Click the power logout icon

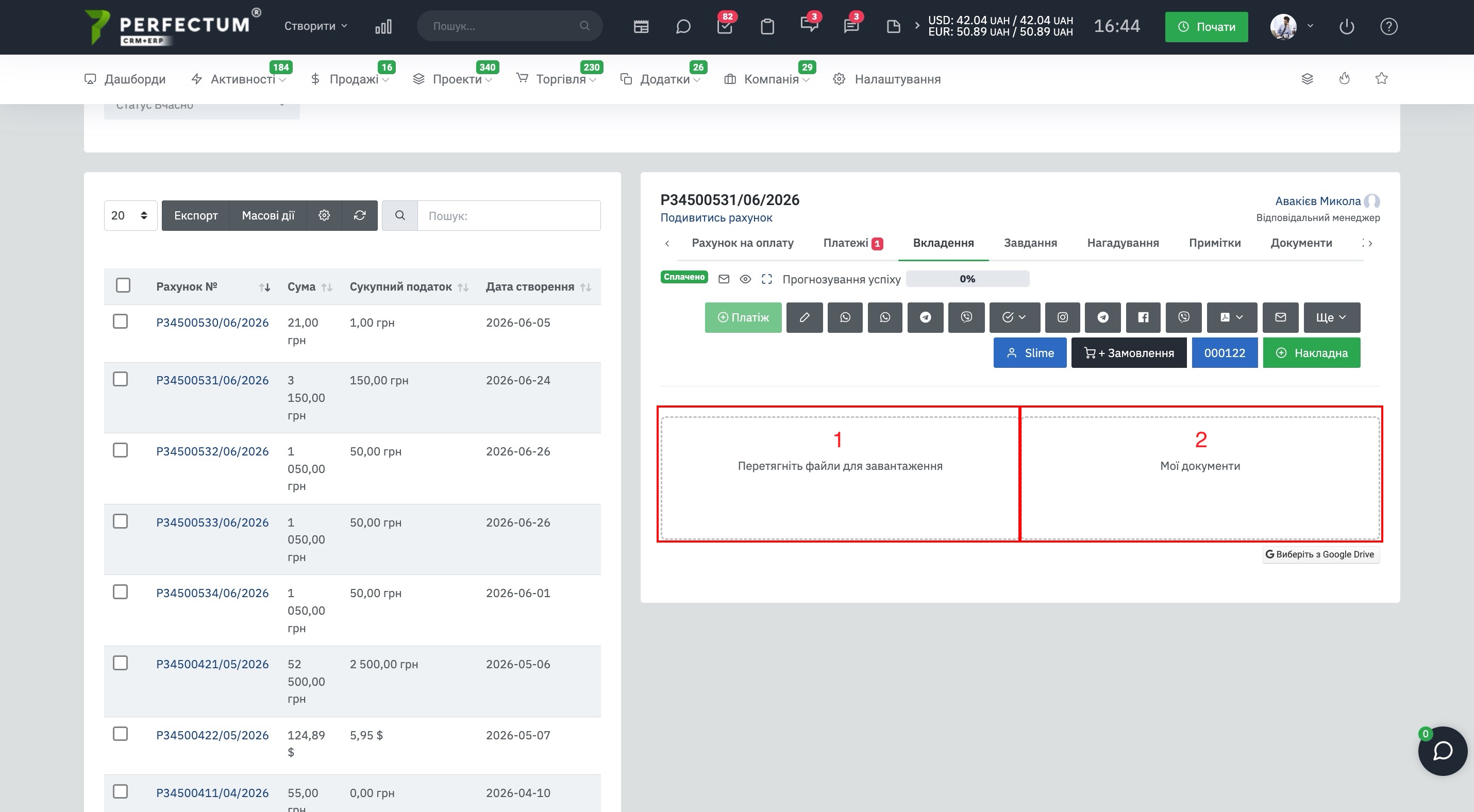(x=1346, y=26)
